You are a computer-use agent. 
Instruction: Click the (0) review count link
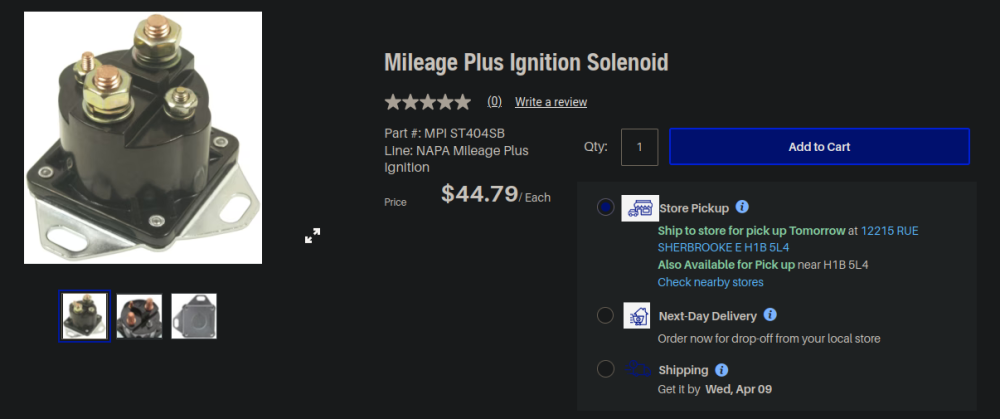494,102
